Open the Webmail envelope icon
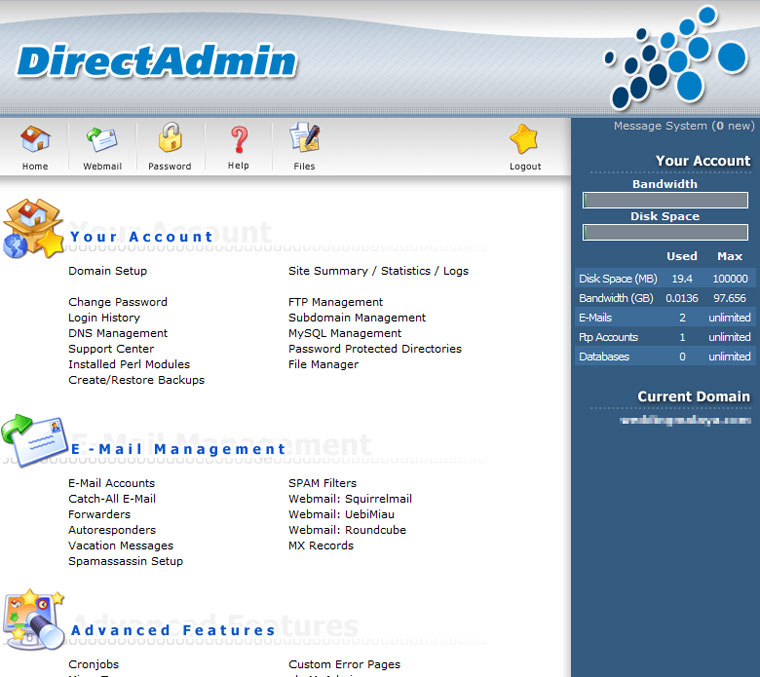This screenshot has height=677, width=760. point(102,140)
